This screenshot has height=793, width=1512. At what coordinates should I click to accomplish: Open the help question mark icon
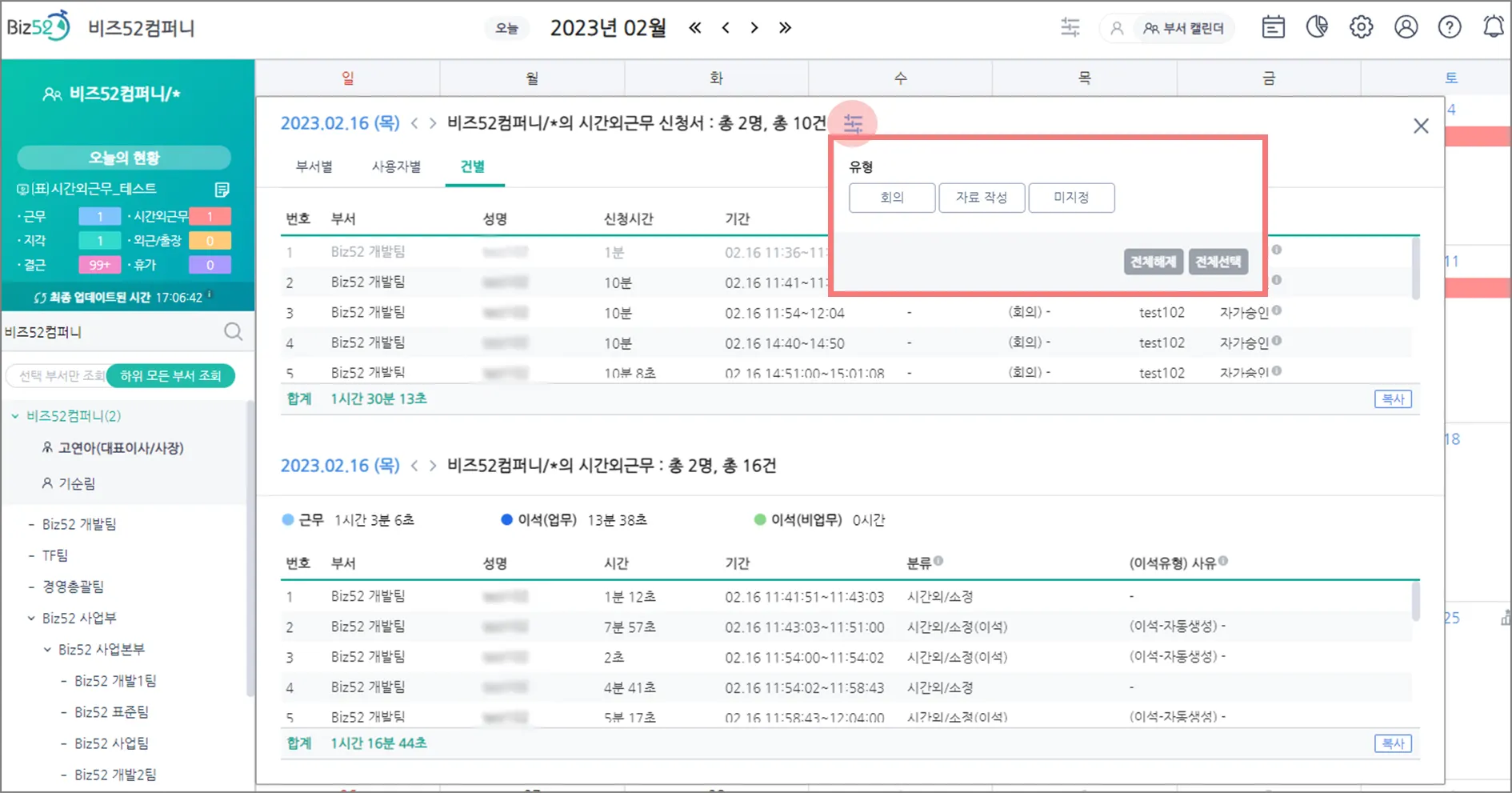(1450, 27)
